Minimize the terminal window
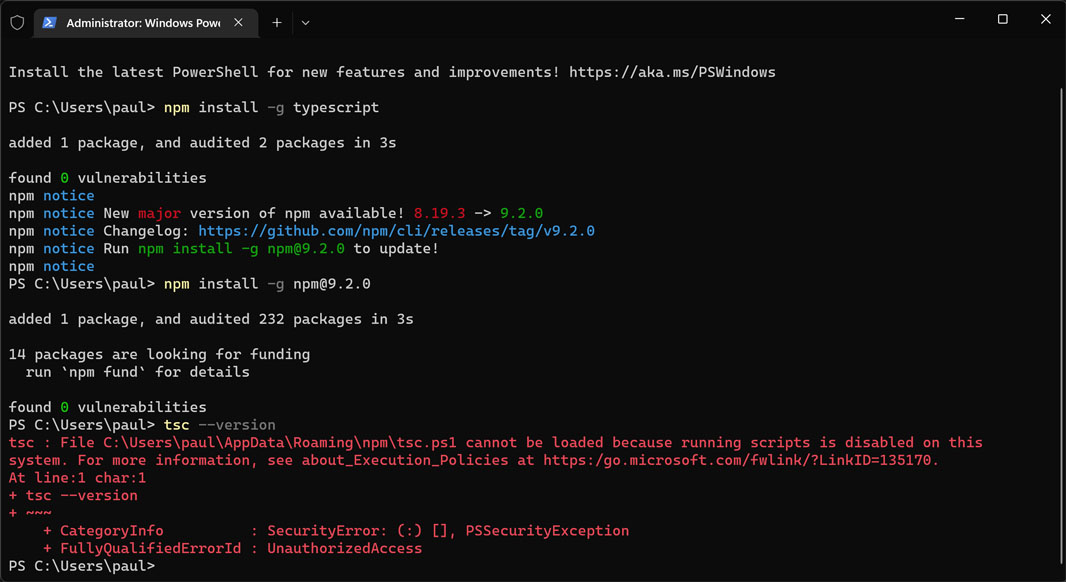The height and width of the screenshot is (582, 1066). click(958, 19)
